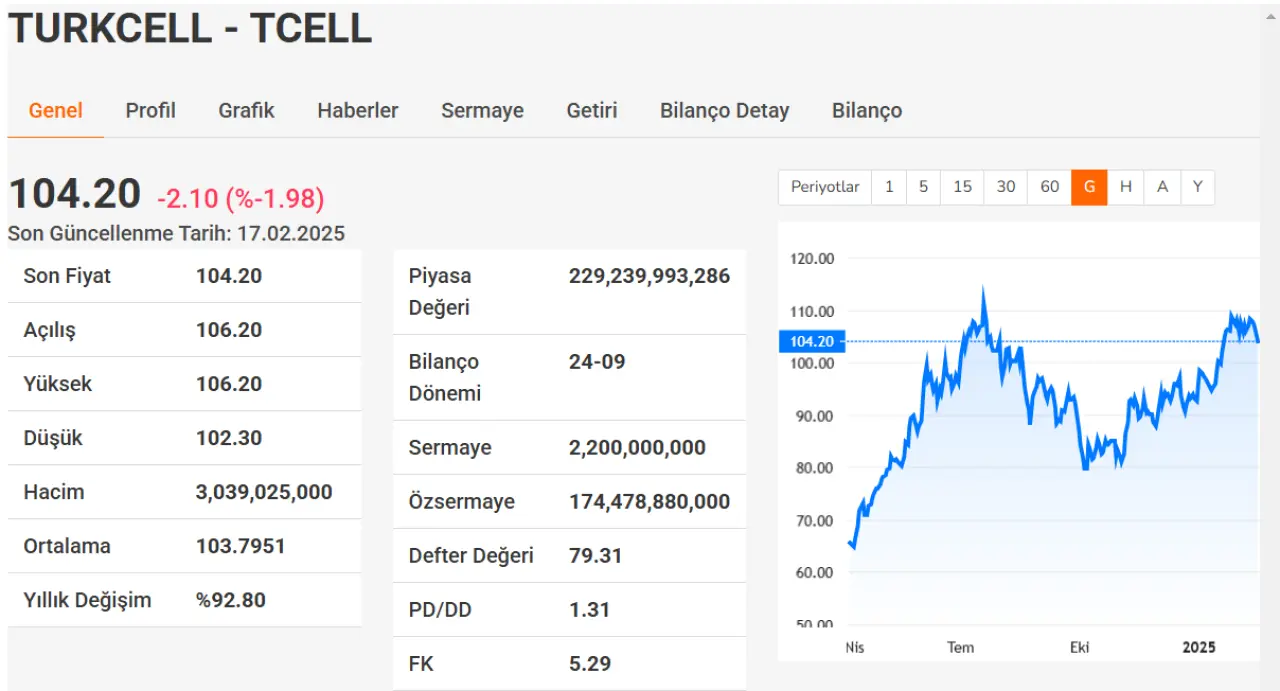Click the Periyotlar label button
The width and height of the screenshot is (1280, 691).
[824, 187]
